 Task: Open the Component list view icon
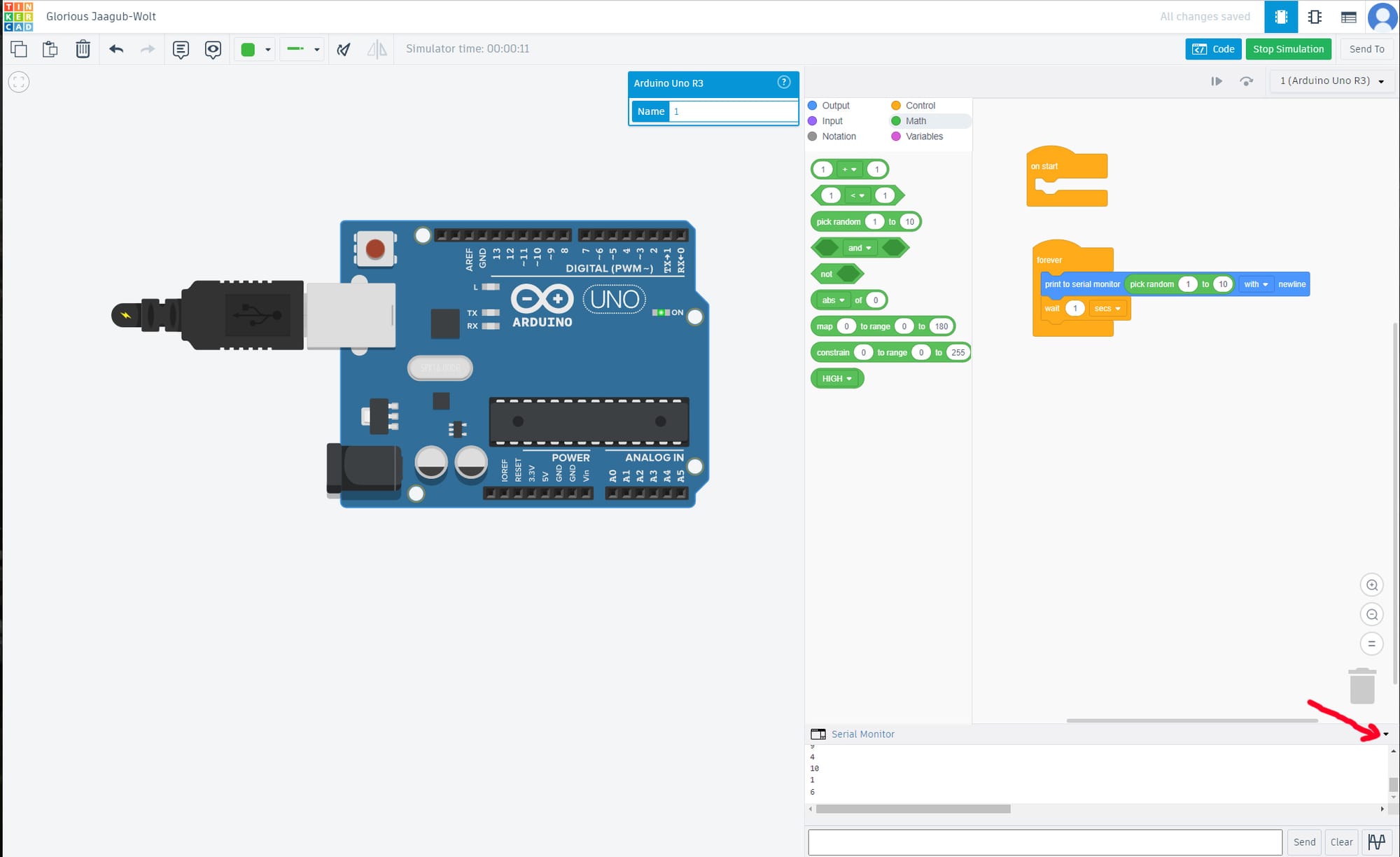pyautogui.click(x=1348, y=17)
